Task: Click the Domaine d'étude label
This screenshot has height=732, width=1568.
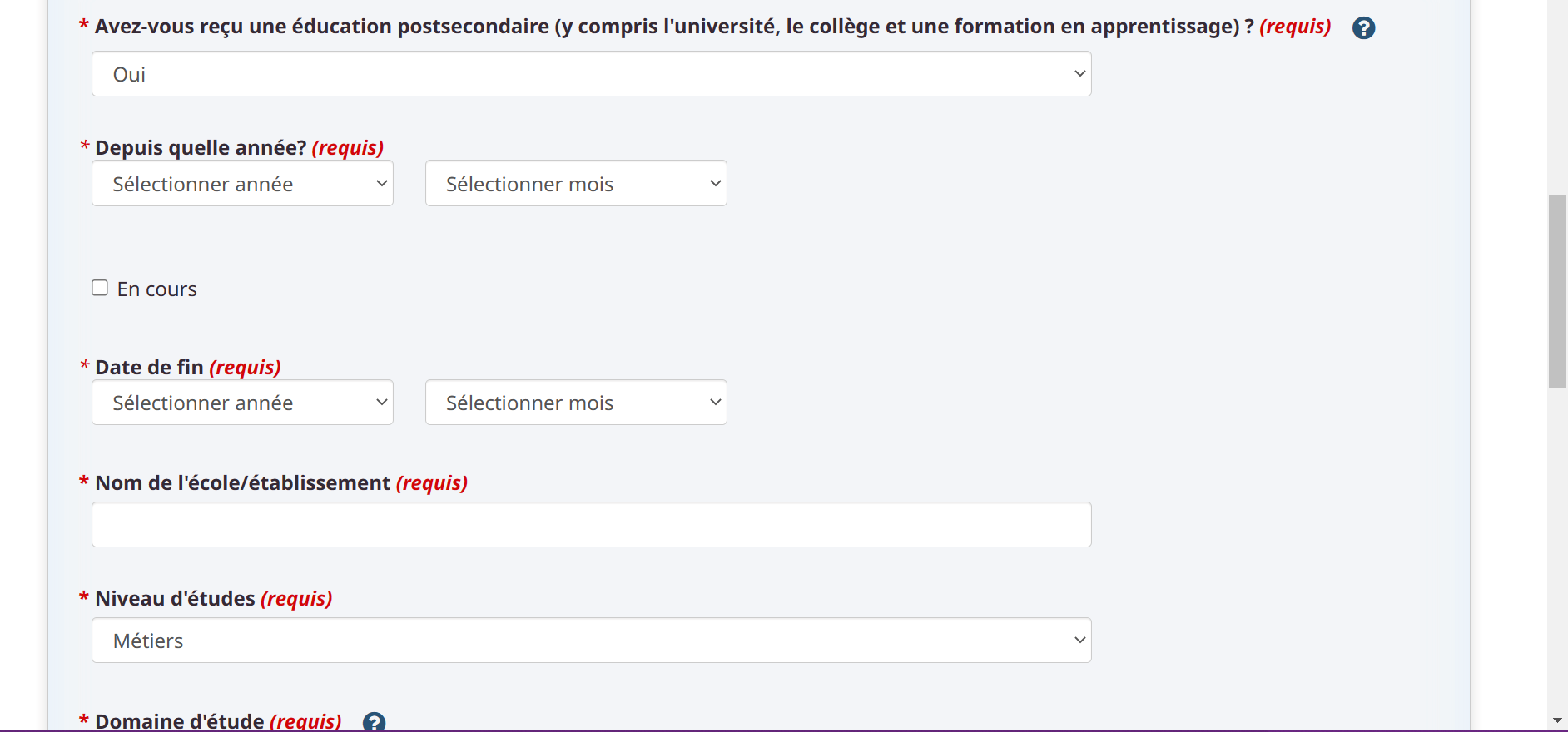Action: (x=180, y=721)
